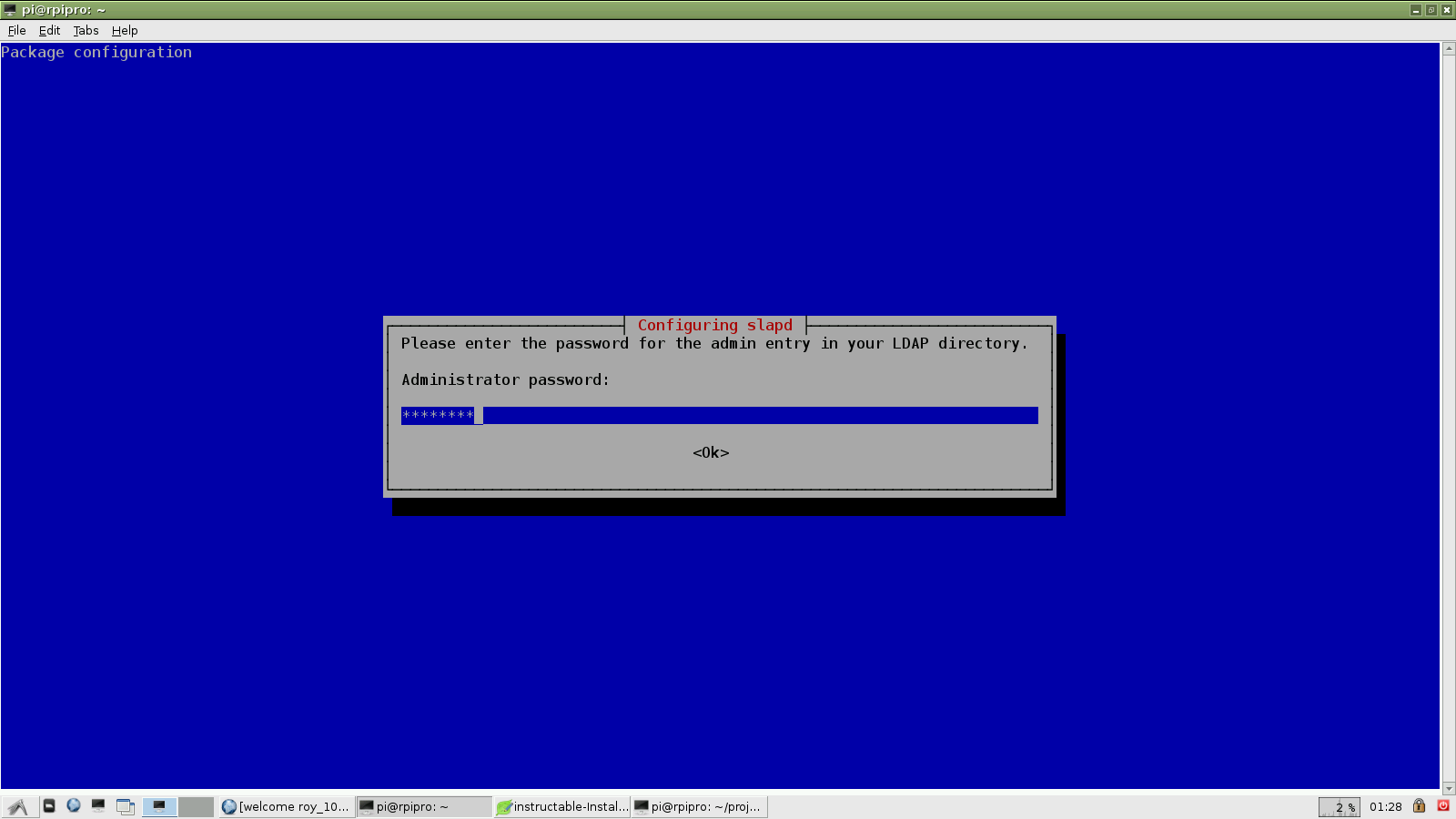Switch to the first desktop in pager

(x=159, y=806)
